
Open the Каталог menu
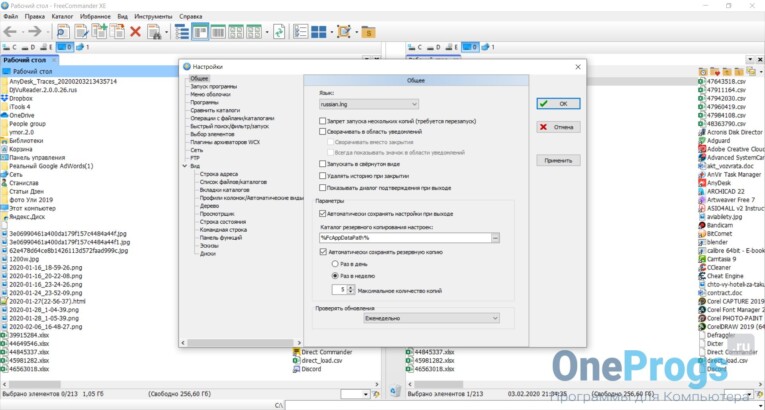pyautogui.click(x=62, y=17)
